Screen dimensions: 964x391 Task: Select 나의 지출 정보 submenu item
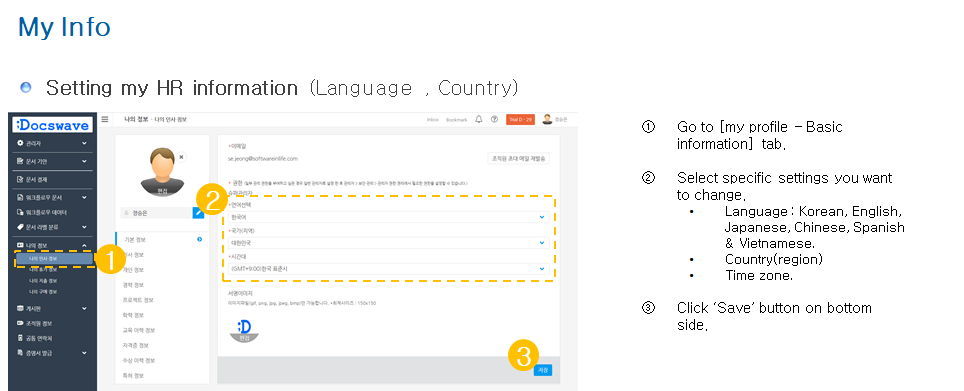point(43,280)
